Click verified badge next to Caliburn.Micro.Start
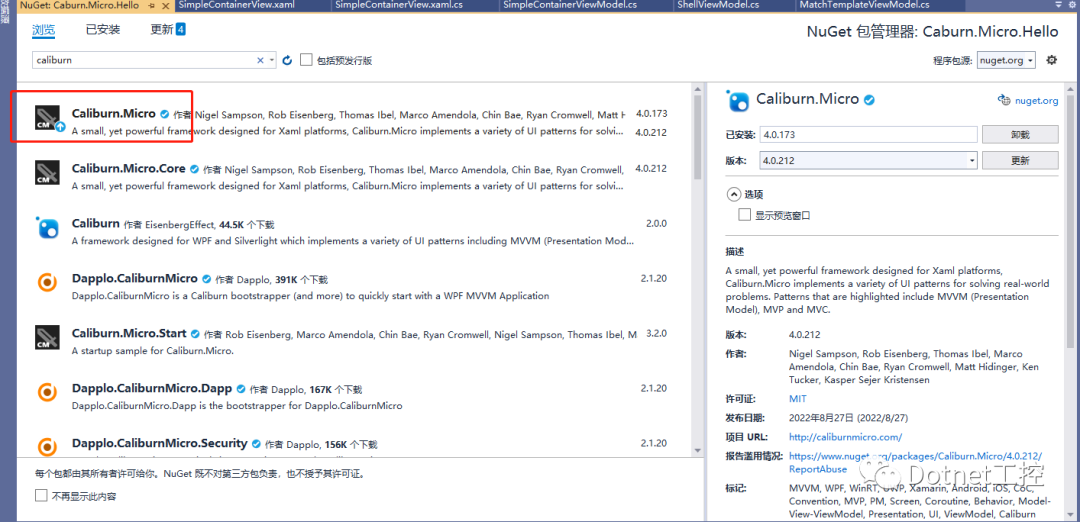The height and width of the screenshot is (522, 1080). click(195, 334)
